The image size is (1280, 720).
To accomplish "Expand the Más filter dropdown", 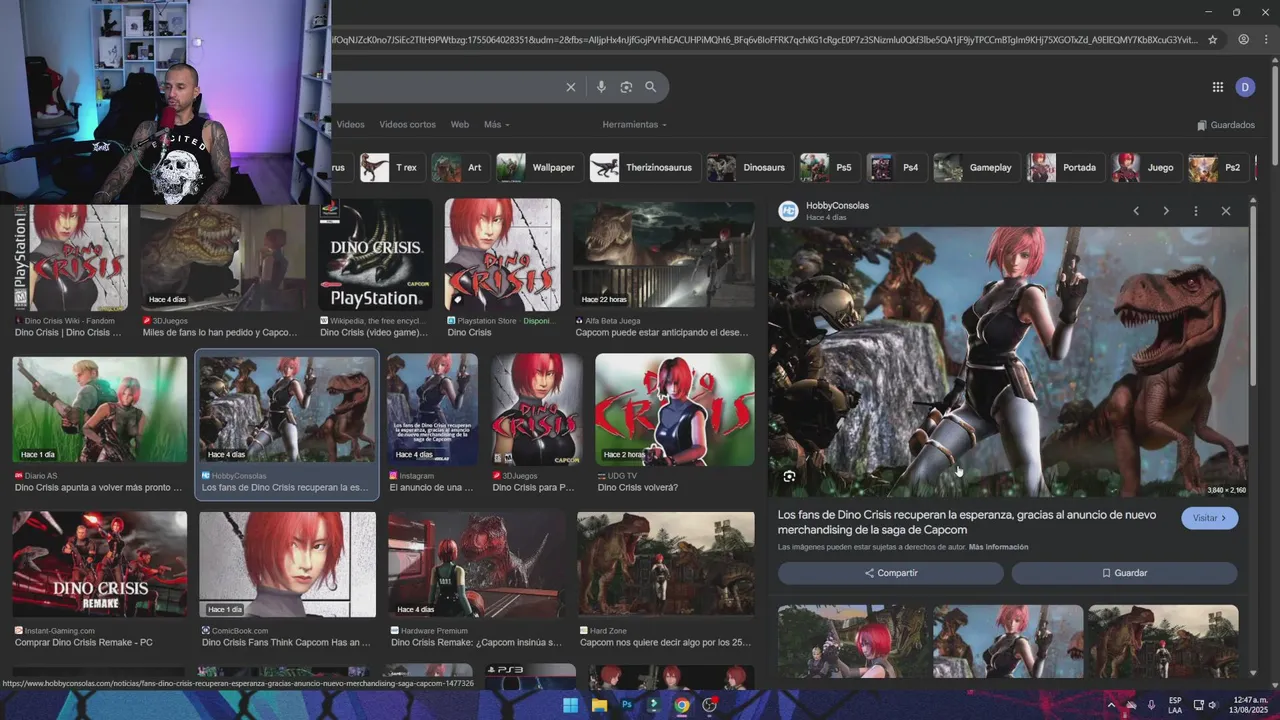I will (496, 125).
